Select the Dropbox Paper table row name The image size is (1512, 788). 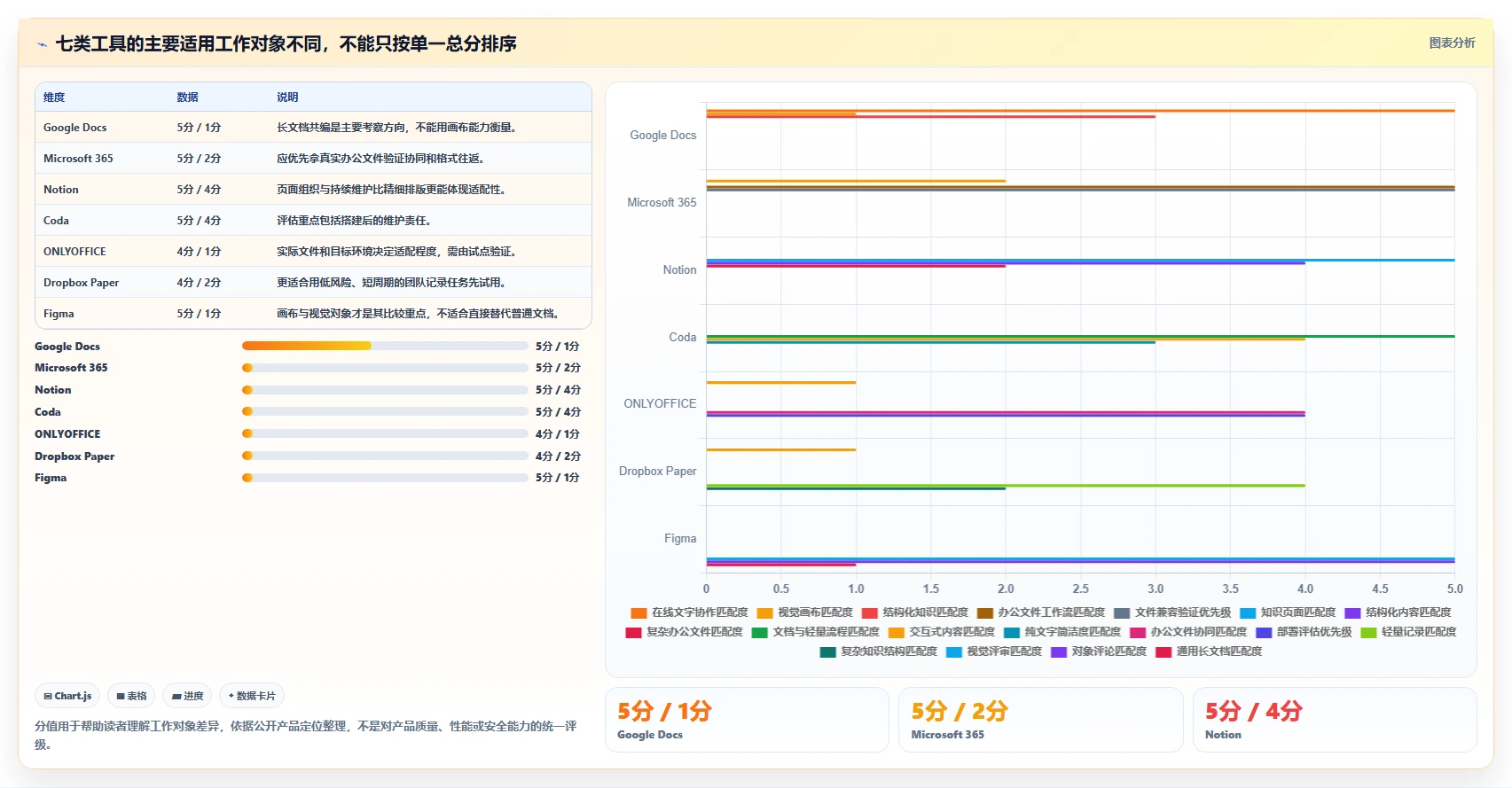[81, 283]
